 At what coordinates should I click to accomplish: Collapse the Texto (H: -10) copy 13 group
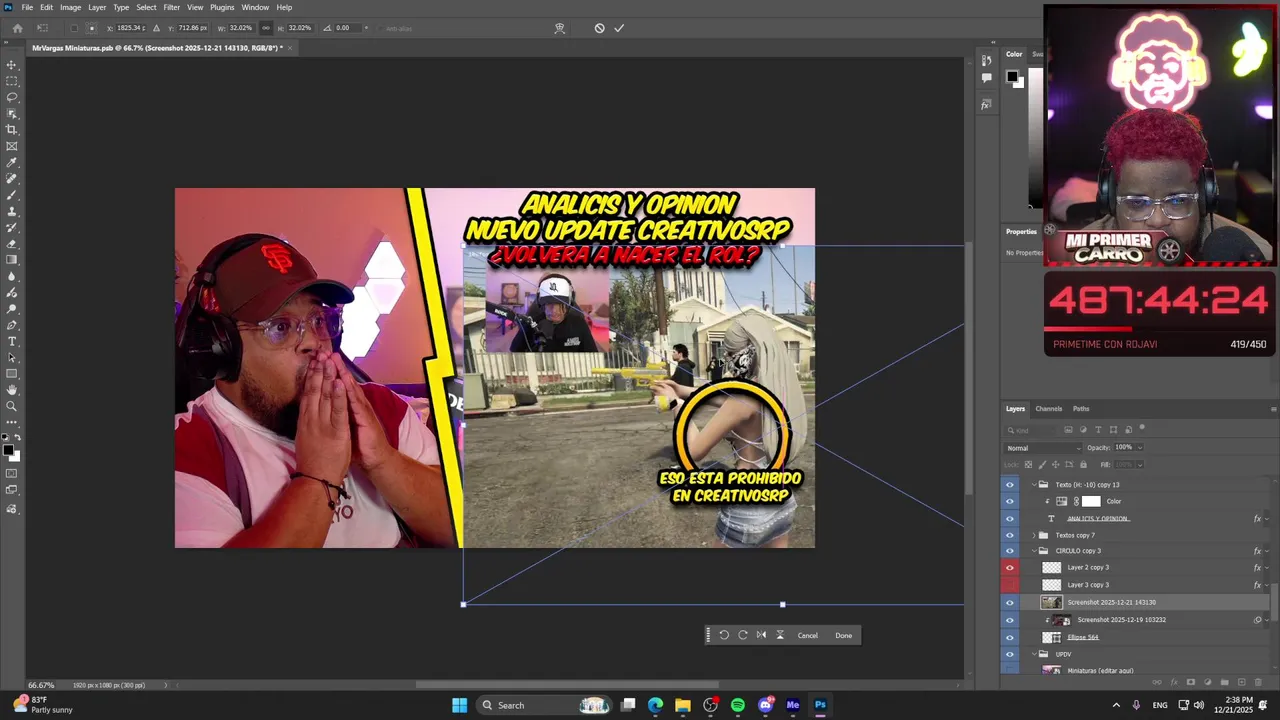pyautogui.click(x=1034, y=485)
